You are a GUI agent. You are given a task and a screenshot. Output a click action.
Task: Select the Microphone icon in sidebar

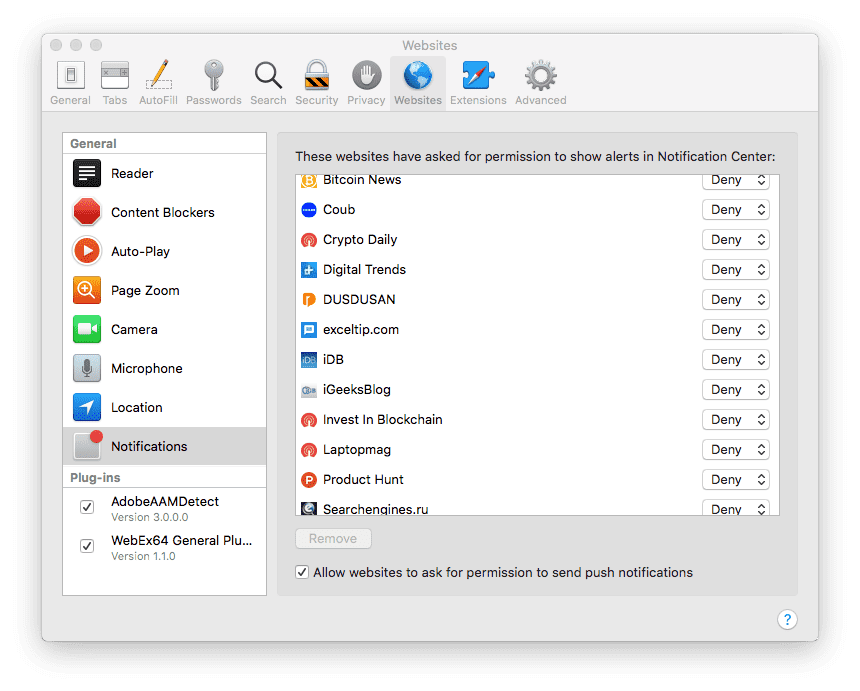click(87, 368)
